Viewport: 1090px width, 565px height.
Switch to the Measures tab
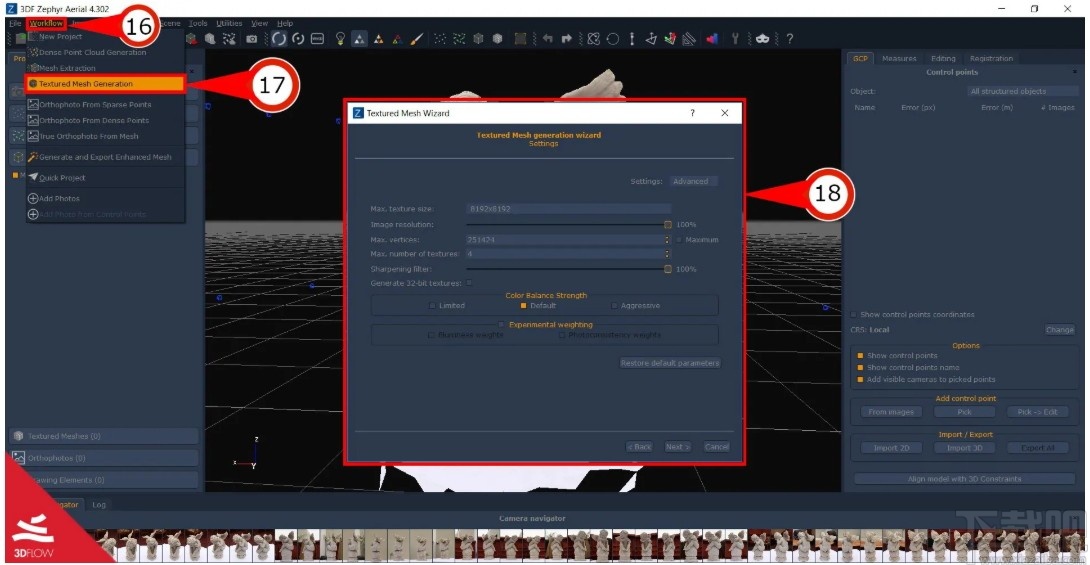899,58
